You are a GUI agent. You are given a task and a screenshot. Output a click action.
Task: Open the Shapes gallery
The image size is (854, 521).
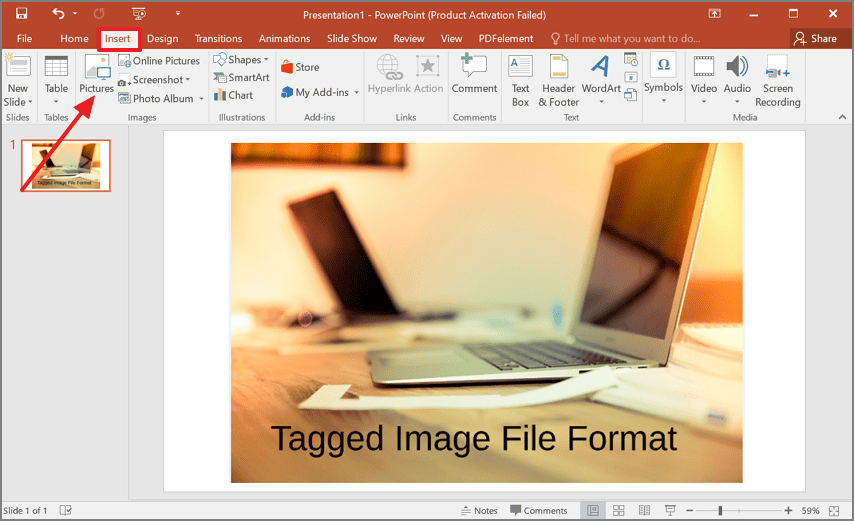(241, 59)
